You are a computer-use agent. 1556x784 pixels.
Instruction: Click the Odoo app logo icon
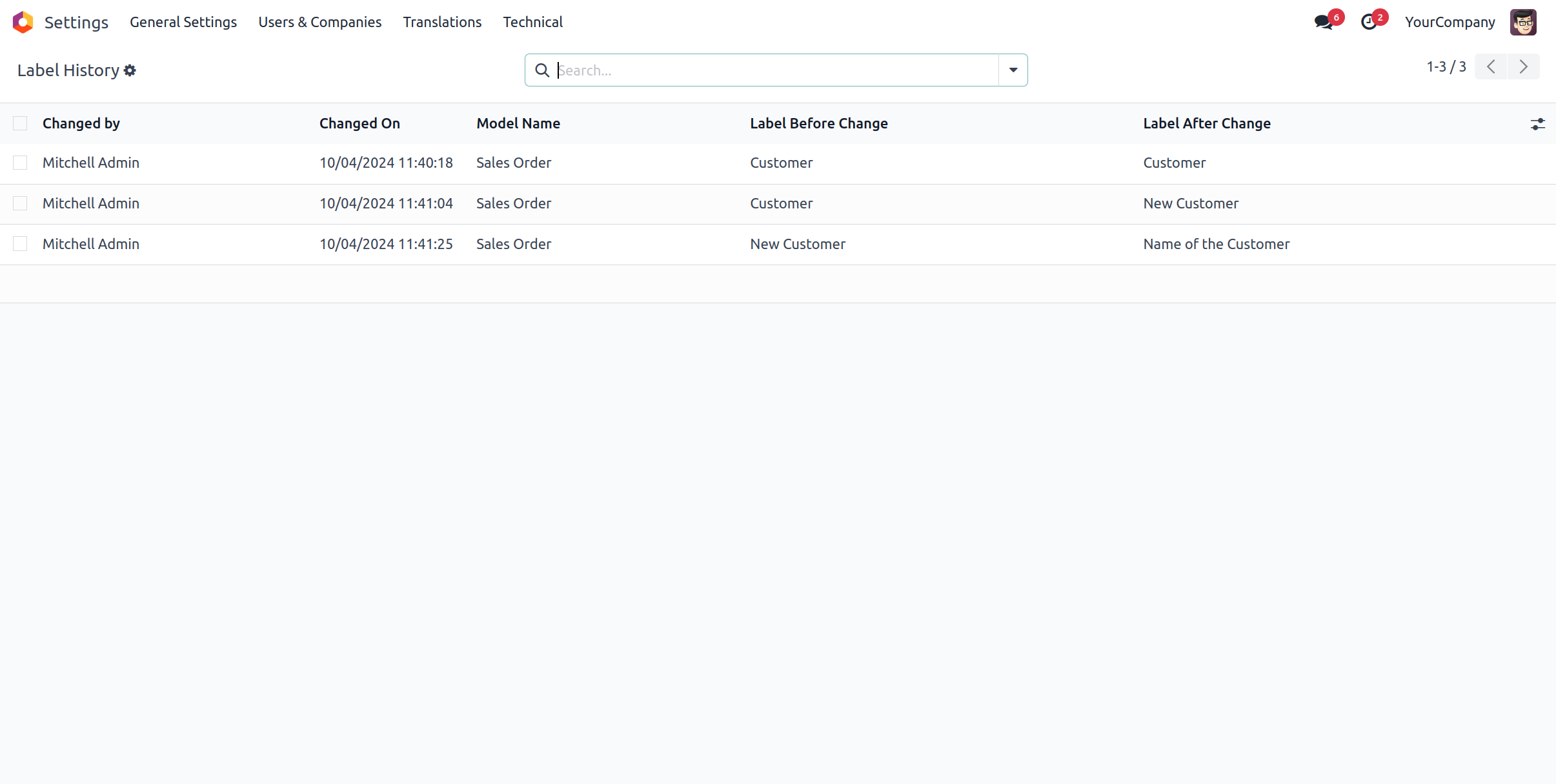(23, 22)
